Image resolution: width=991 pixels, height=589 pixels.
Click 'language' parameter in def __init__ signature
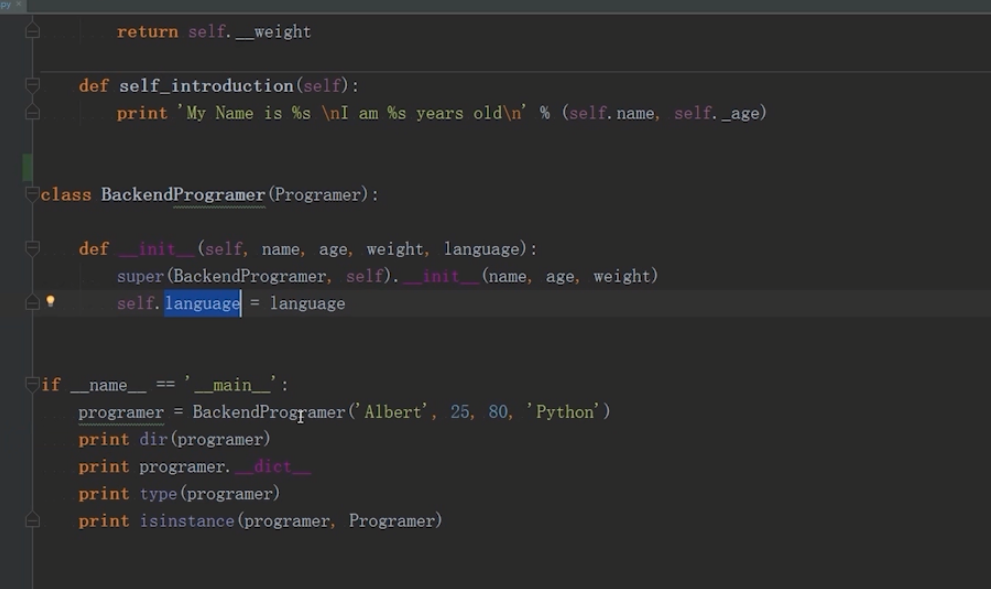click(x=482, y=249)
